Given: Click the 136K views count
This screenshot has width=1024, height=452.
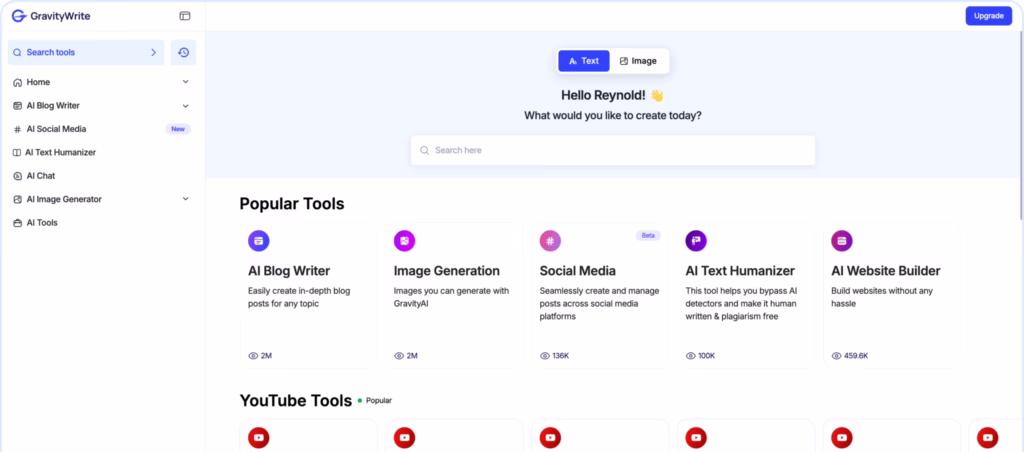Looking at the screenshot, I should coord(560,356).
